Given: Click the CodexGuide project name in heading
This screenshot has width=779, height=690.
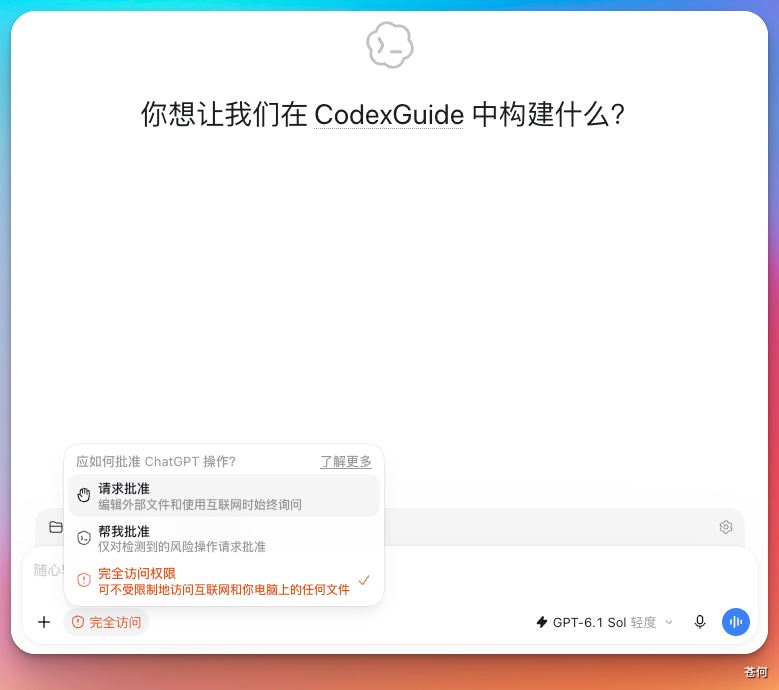Looking at the screenshot, I should pyautogui.click(x=389, y=115).
